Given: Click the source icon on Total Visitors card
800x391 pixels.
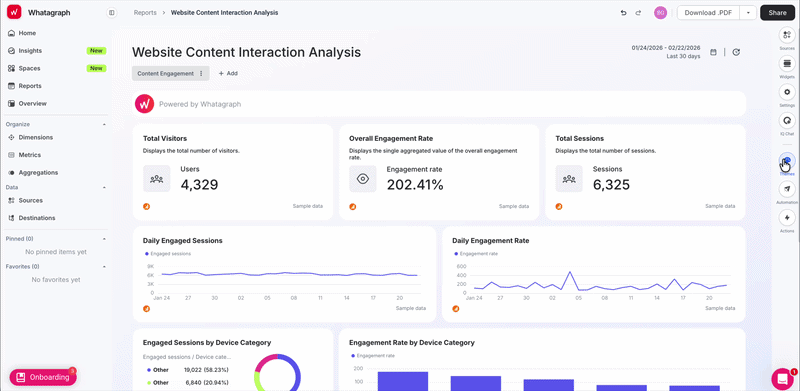Looking at the screenshot, I should (146, 207).
